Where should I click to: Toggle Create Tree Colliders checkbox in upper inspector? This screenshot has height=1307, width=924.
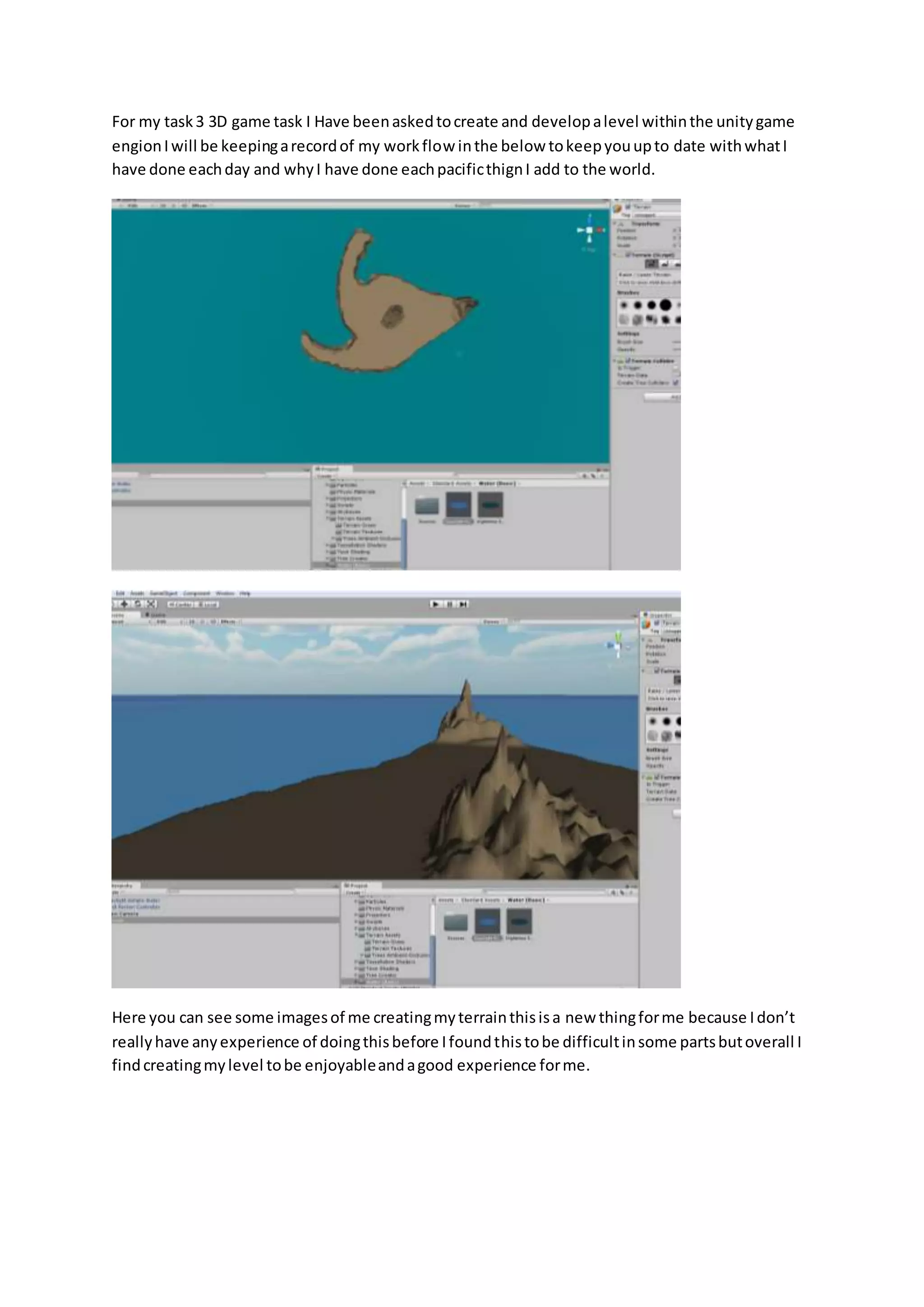point(675,383)
